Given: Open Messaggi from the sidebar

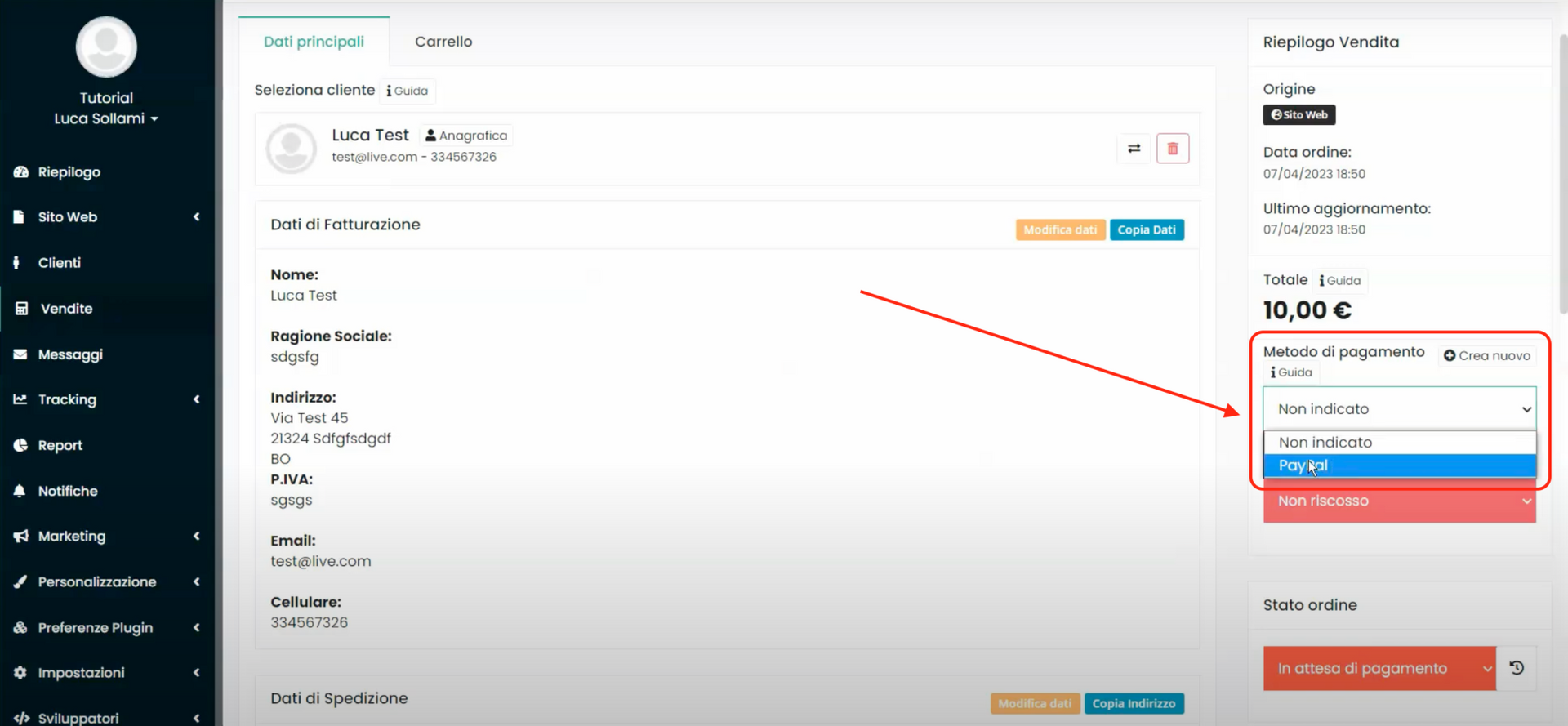Looking at the screenshot, I should click(x=70, y=354).
